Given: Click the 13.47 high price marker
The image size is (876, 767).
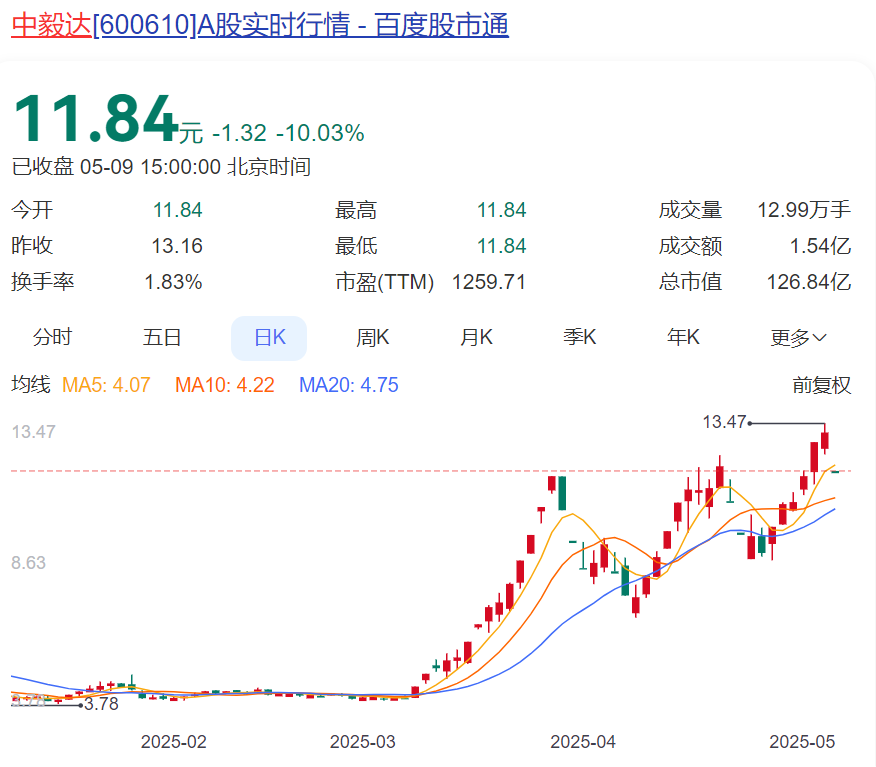Looking at the screenshot, I should [x=725, y=423].
